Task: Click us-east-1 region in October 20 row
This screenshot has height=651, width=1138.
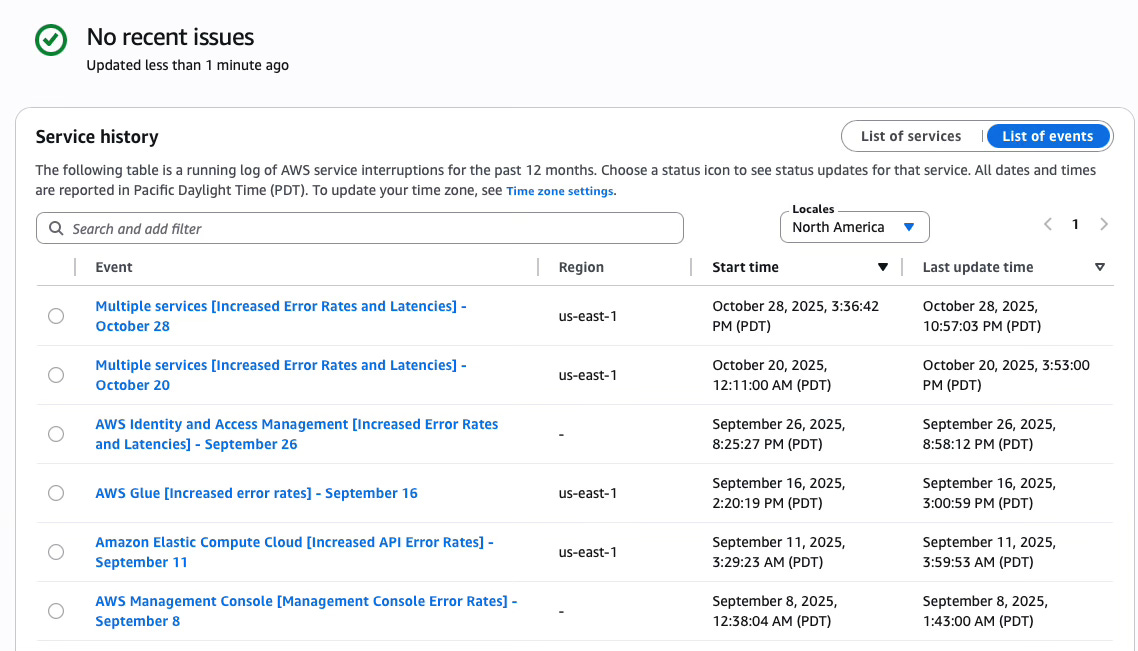Action: (x=588, y=374)
